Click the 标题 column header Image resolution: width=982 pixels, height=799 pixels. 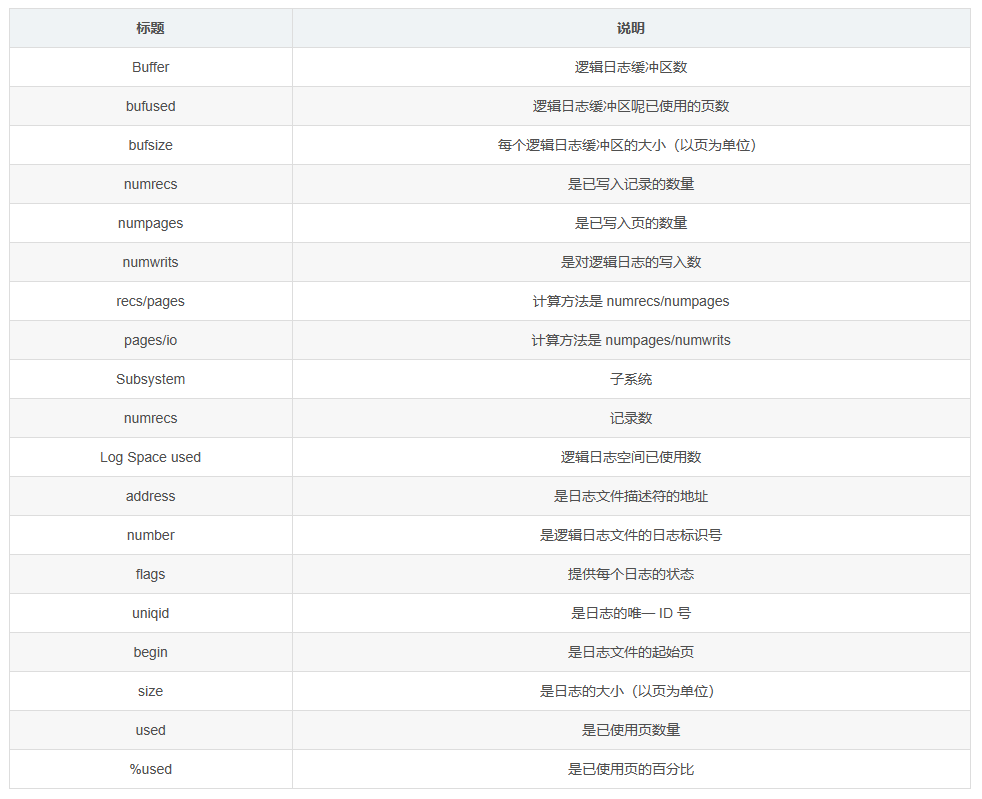click(x=150, y=28)
